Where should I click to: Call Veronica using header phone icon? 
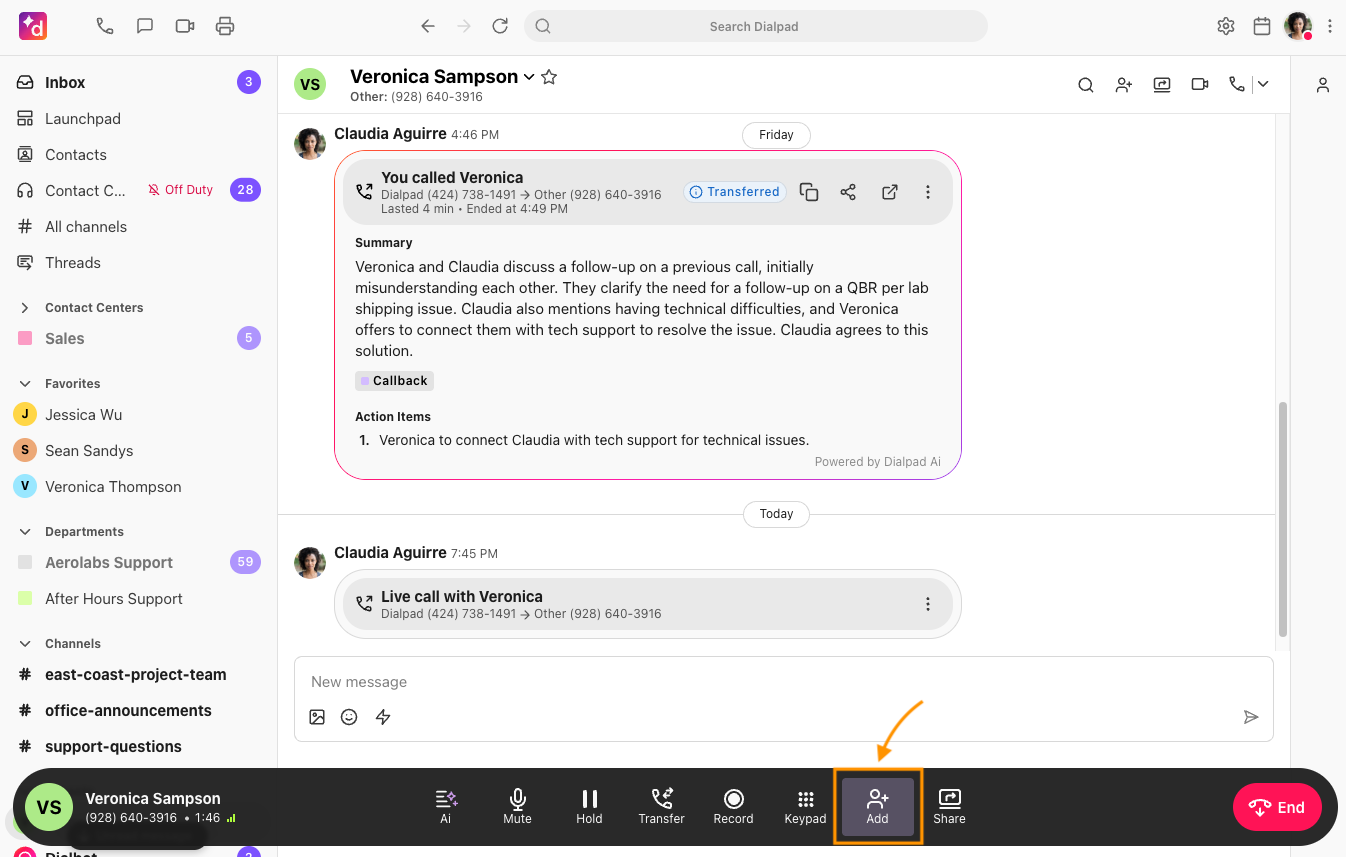1237,85
